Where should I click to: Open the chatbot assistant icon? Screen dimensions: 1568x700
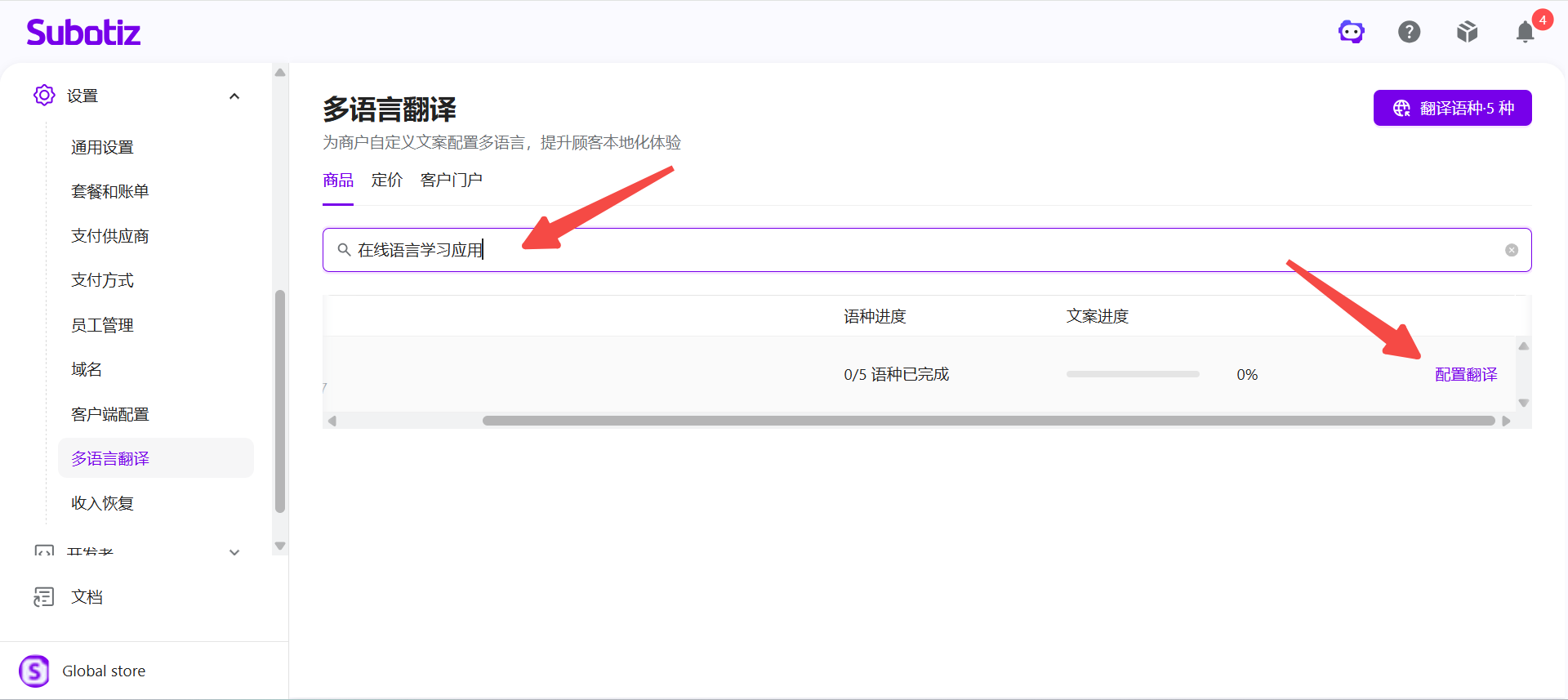[x=1352, y=32]
